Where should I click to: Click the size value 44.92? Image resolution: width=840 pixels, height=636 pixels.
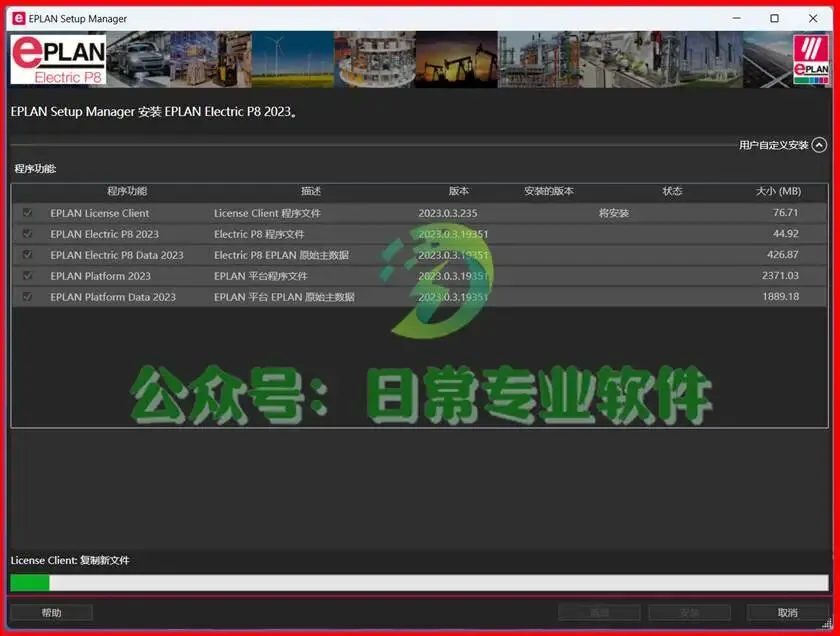tap(785, 234)
